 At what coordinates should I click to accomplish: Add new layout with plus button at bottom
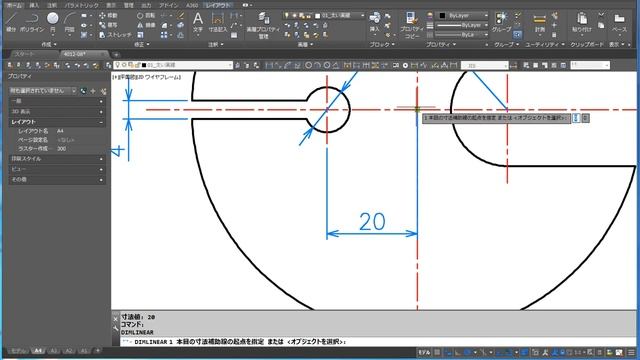[x=98, y=351]
